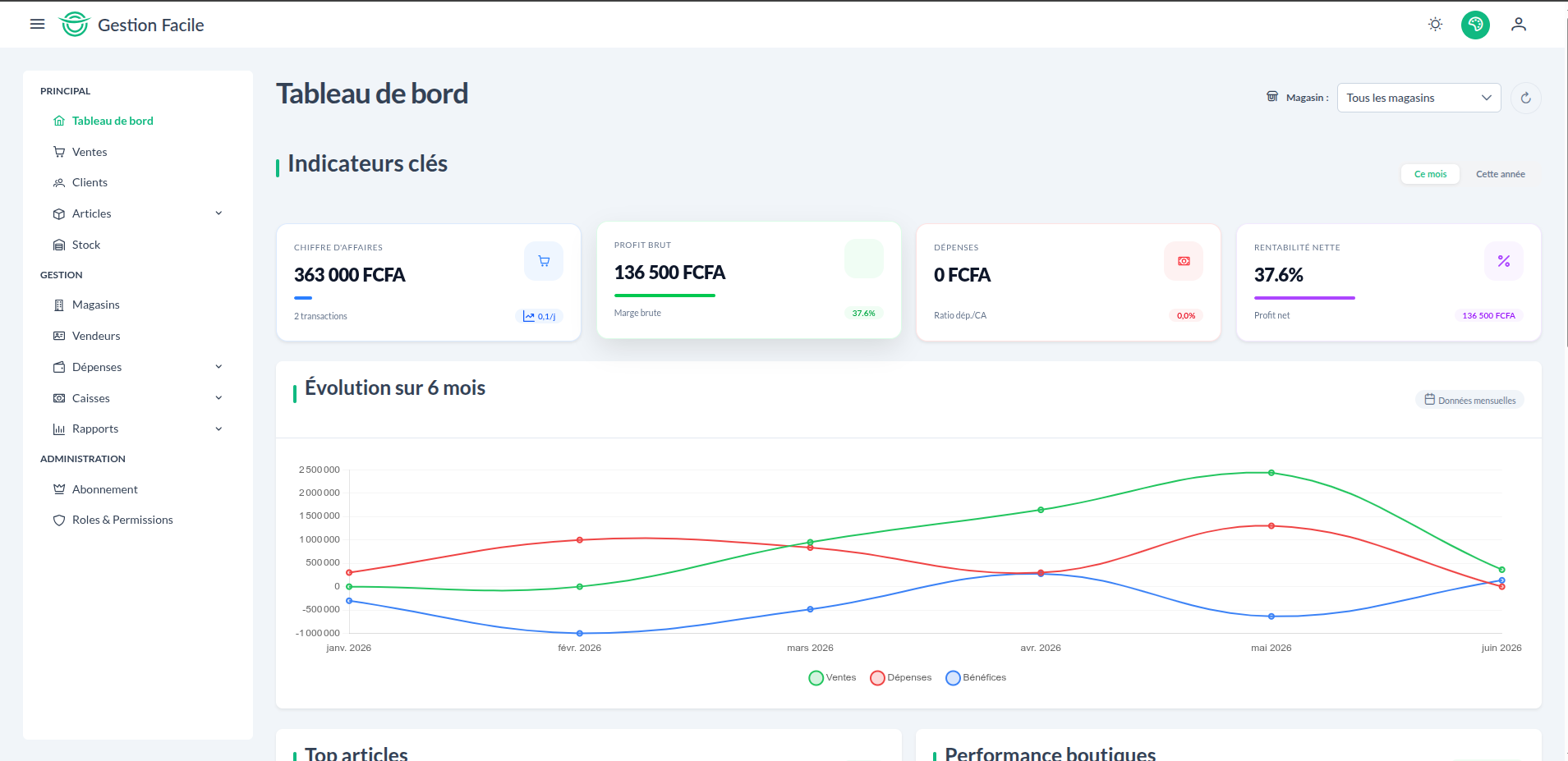Expand the Articles submenu chevron
This screenshot has width=1568, height=761.
[x=218, y=213]
